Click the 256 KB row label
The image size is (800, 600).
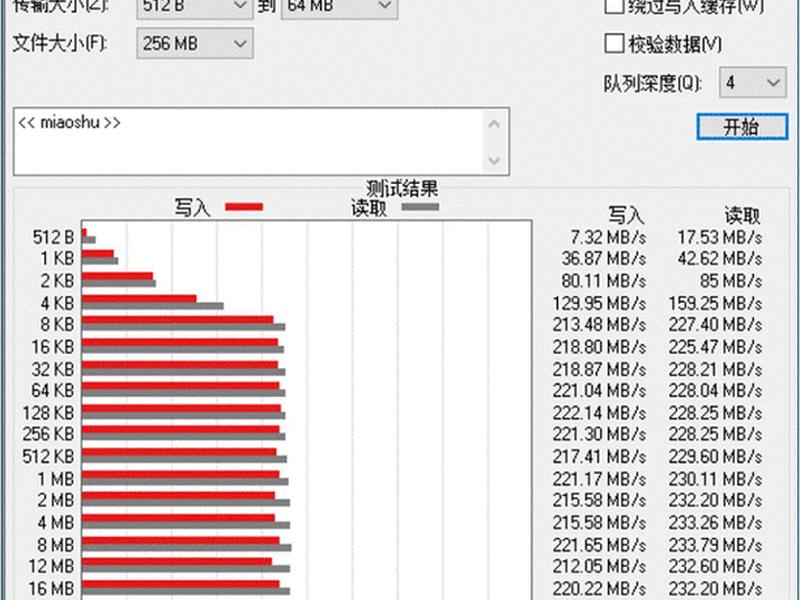coord(48,434)
